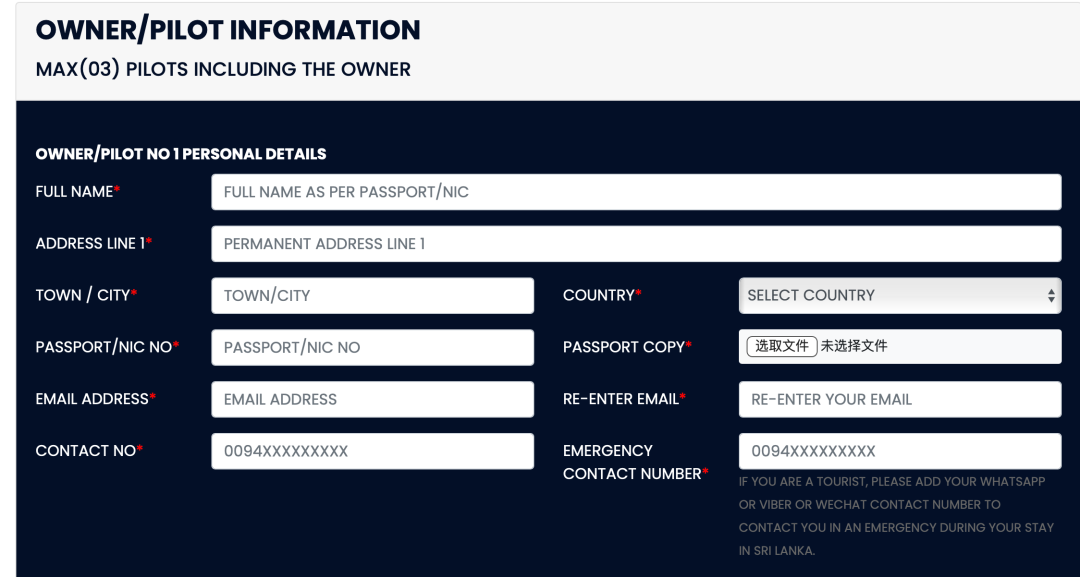Click the Passport/NIC No input field
Screen dimensions: 1080x577
point(373,347)
